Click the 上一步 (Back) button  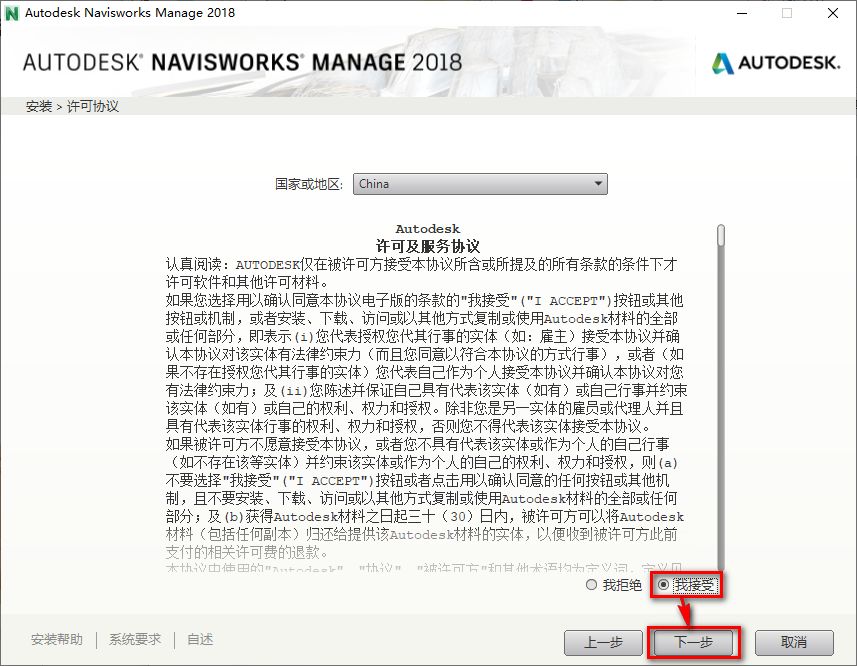tap(604, 644)
